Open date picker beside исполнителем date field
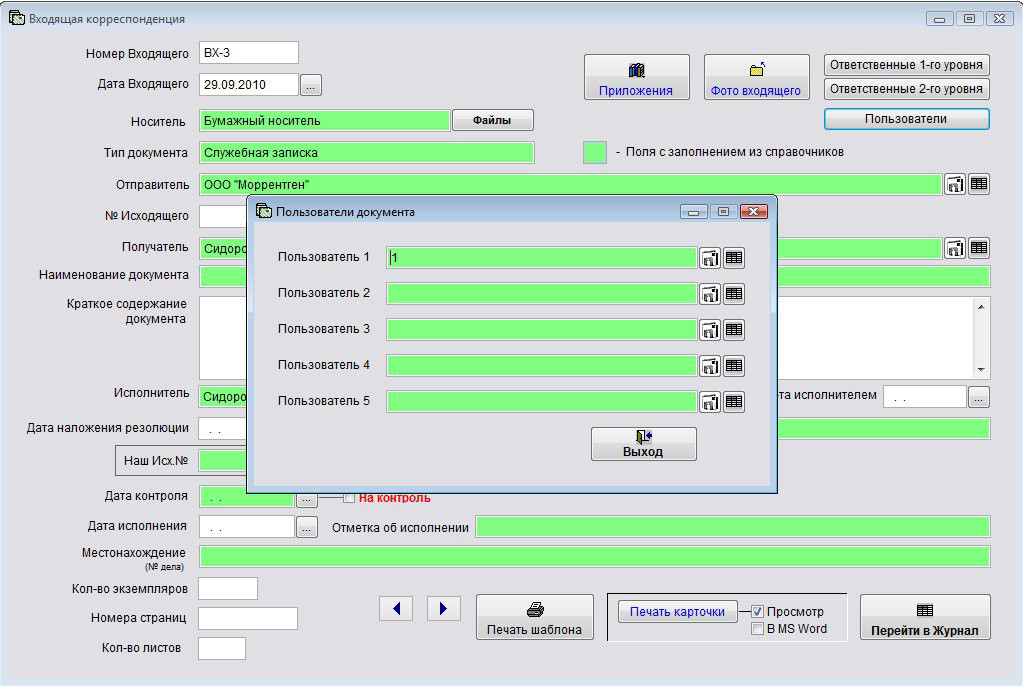Viewport: 1023px width, 686px height. pos(979,397)
